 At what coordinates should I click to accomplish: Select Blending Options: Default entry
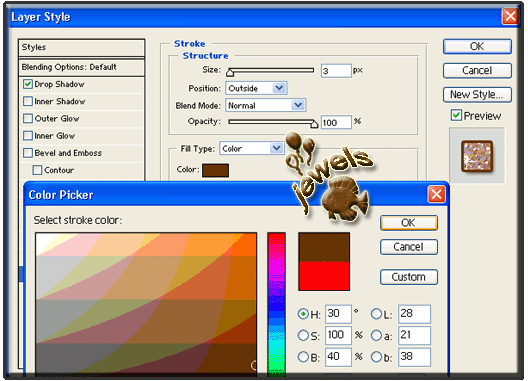point(81,67)
